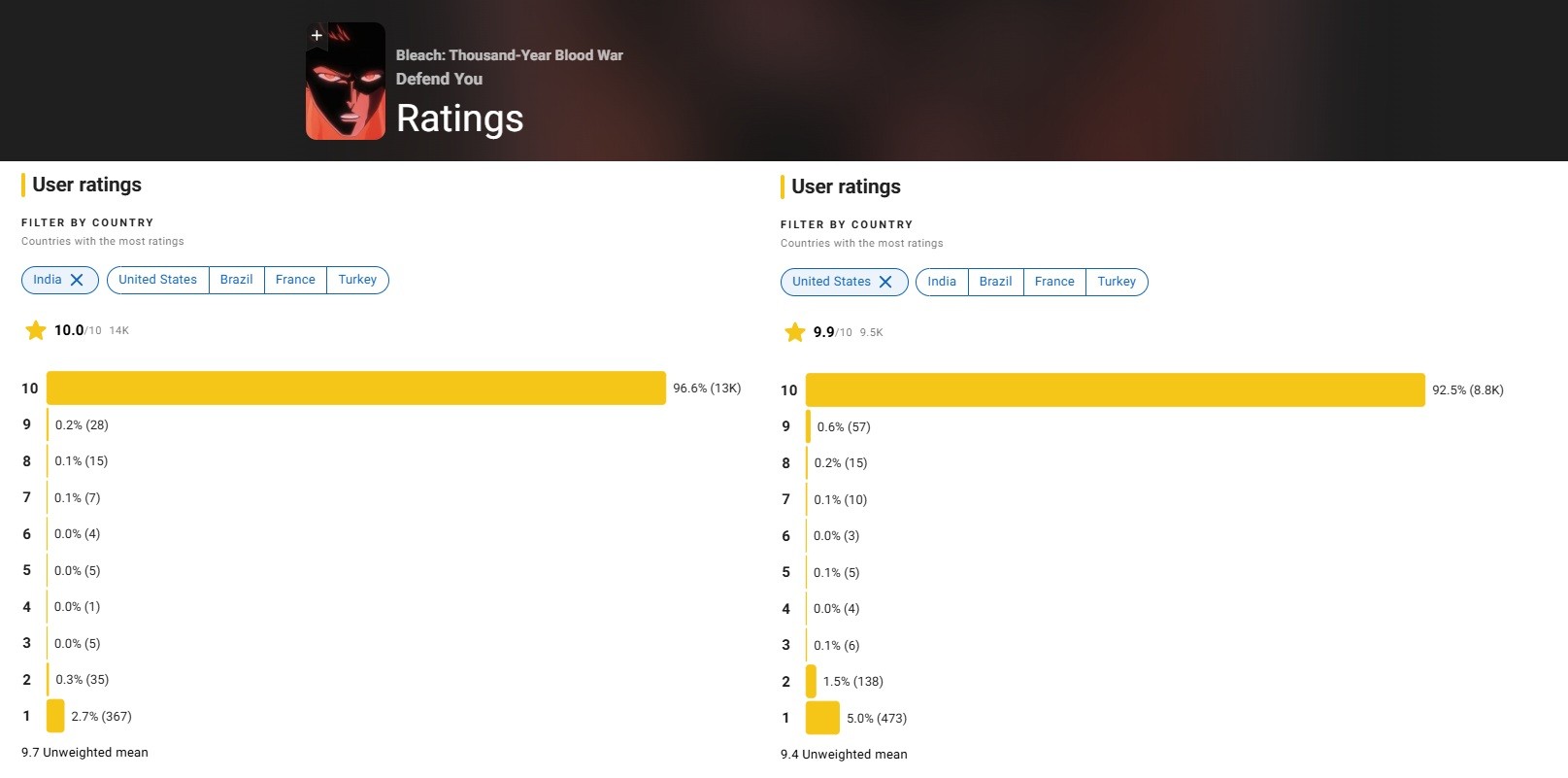Select the 5.0% (473) value

click(x=877, y=719)
